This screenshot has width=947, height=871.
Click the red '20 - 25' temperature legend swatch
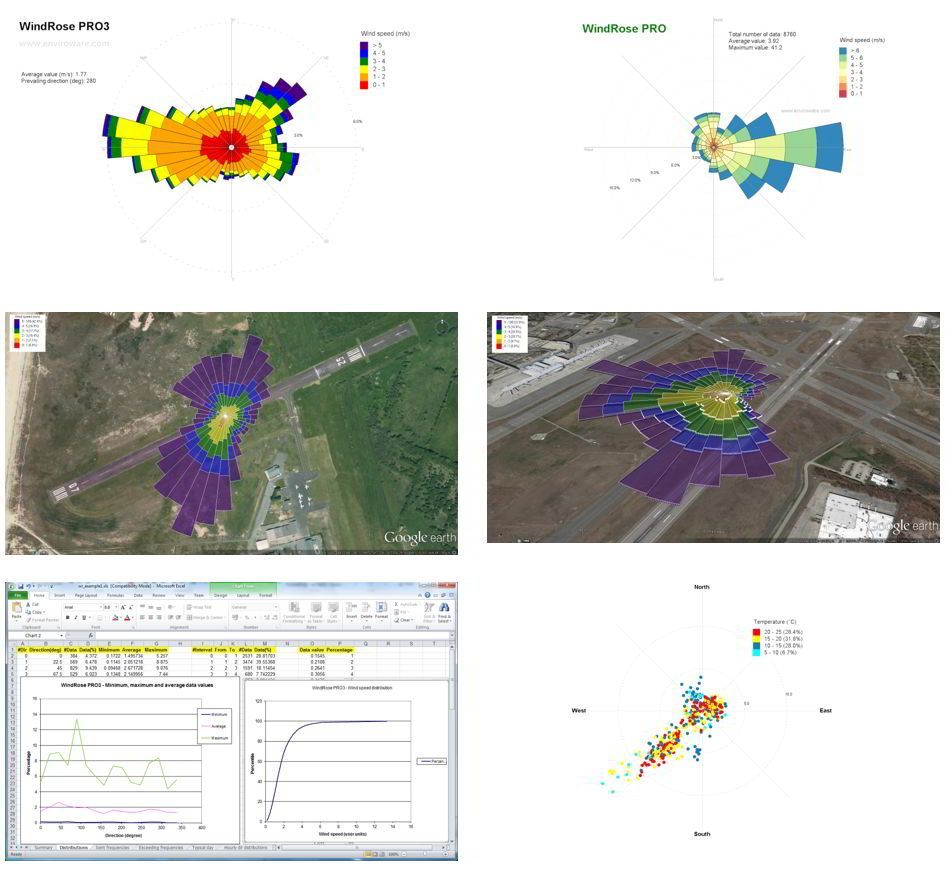[x=757, y=632]
